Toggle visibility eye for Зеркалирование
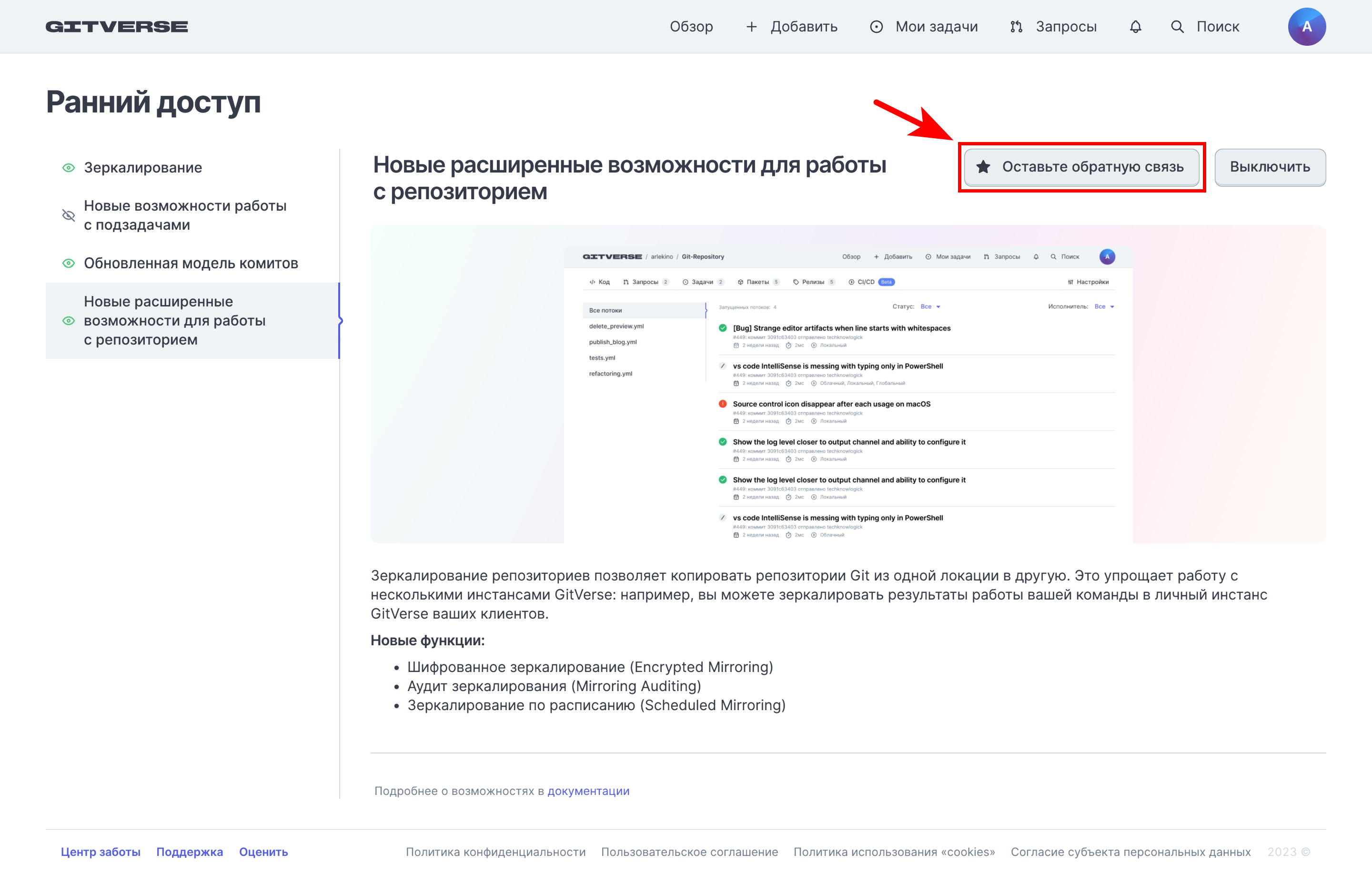 click(69, 168)
